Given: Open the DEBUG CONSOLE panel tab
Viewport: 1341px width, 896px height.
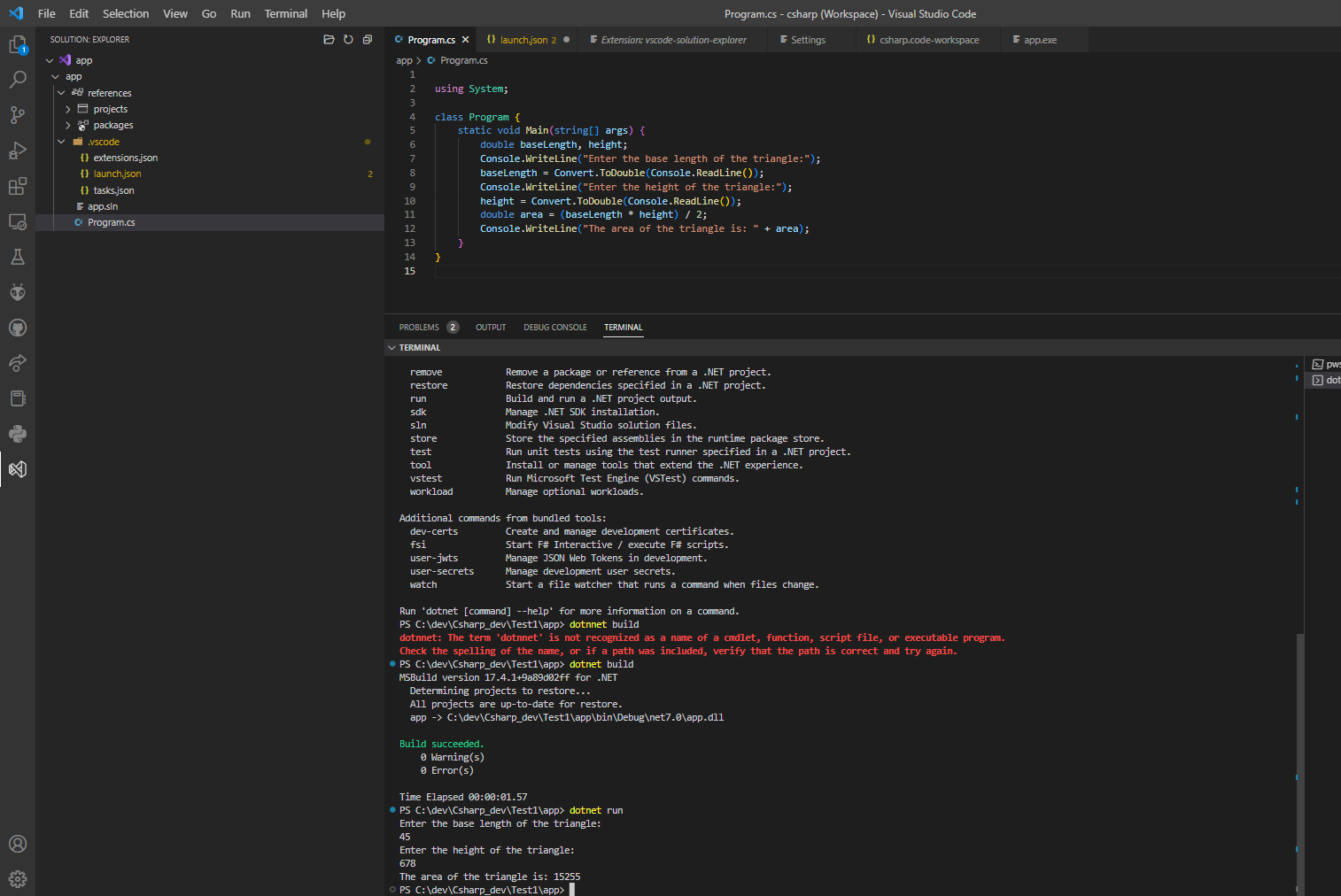Looking at the screenshot, I should [x=555, y=328].
